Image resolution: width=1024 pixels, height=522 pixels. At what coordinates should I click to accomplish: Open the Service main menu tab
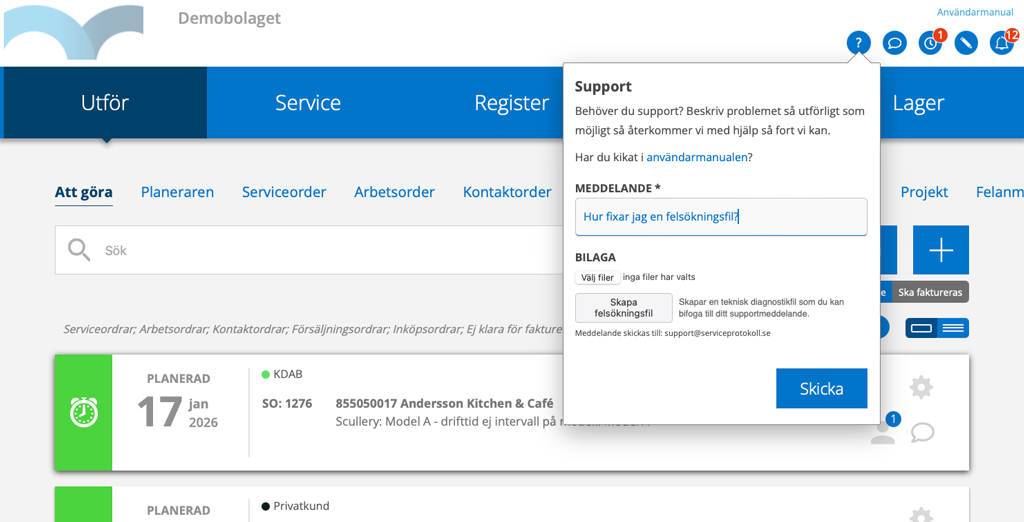coord(308,103)
